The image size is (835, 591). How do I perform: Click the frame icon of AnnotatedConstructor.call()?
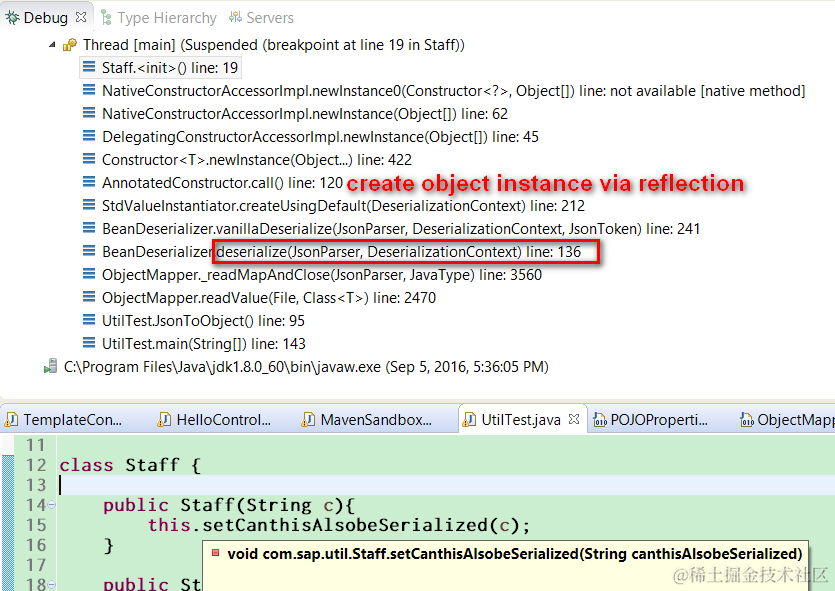coord(89,182)
